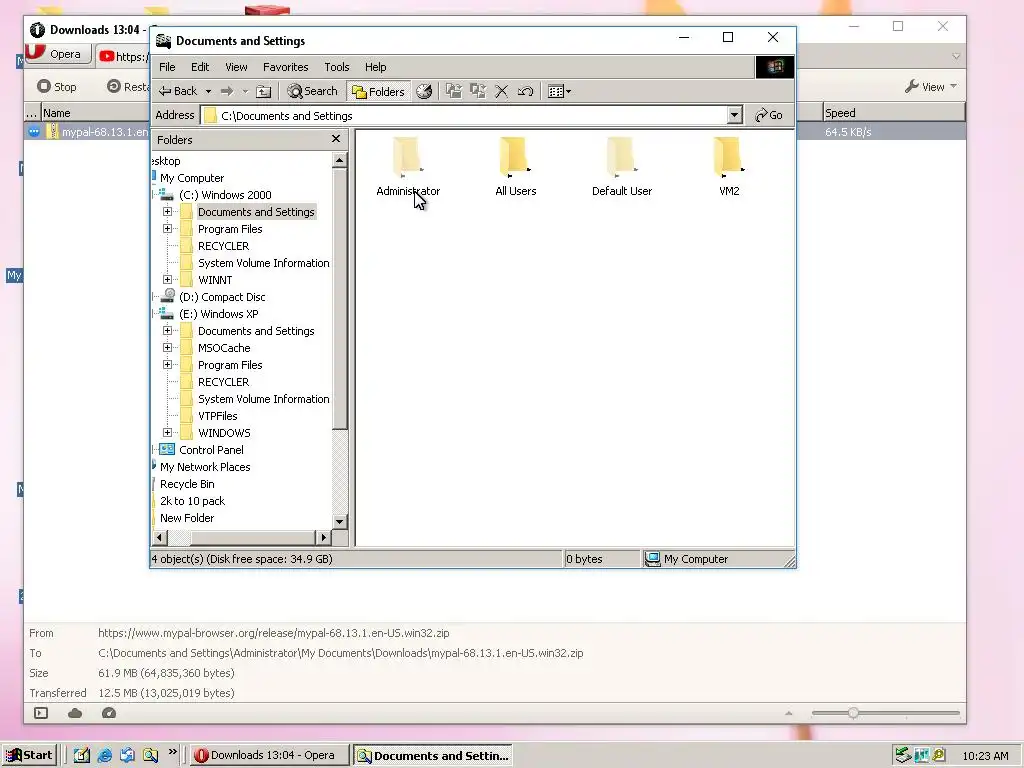
Task: Open Show Desktop in Quick Launch
Action: (x=82, y=756)
